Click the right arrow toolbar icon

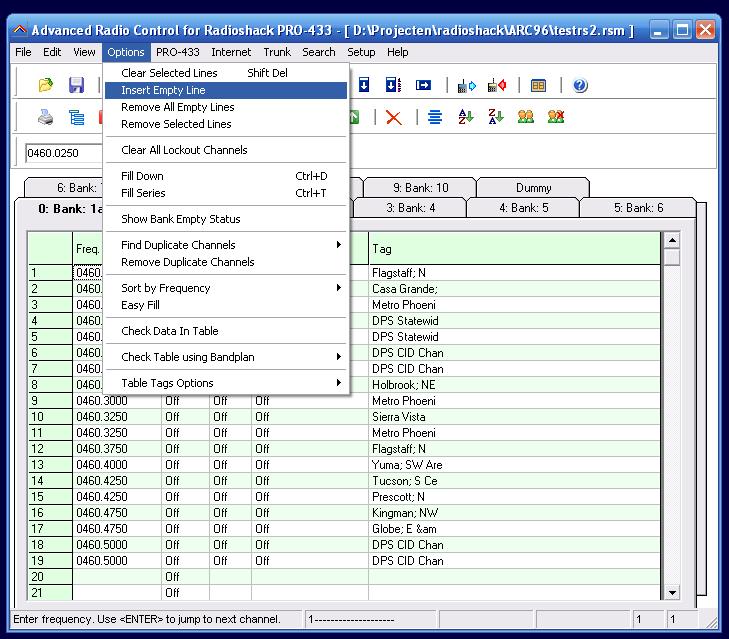point(423,85)
